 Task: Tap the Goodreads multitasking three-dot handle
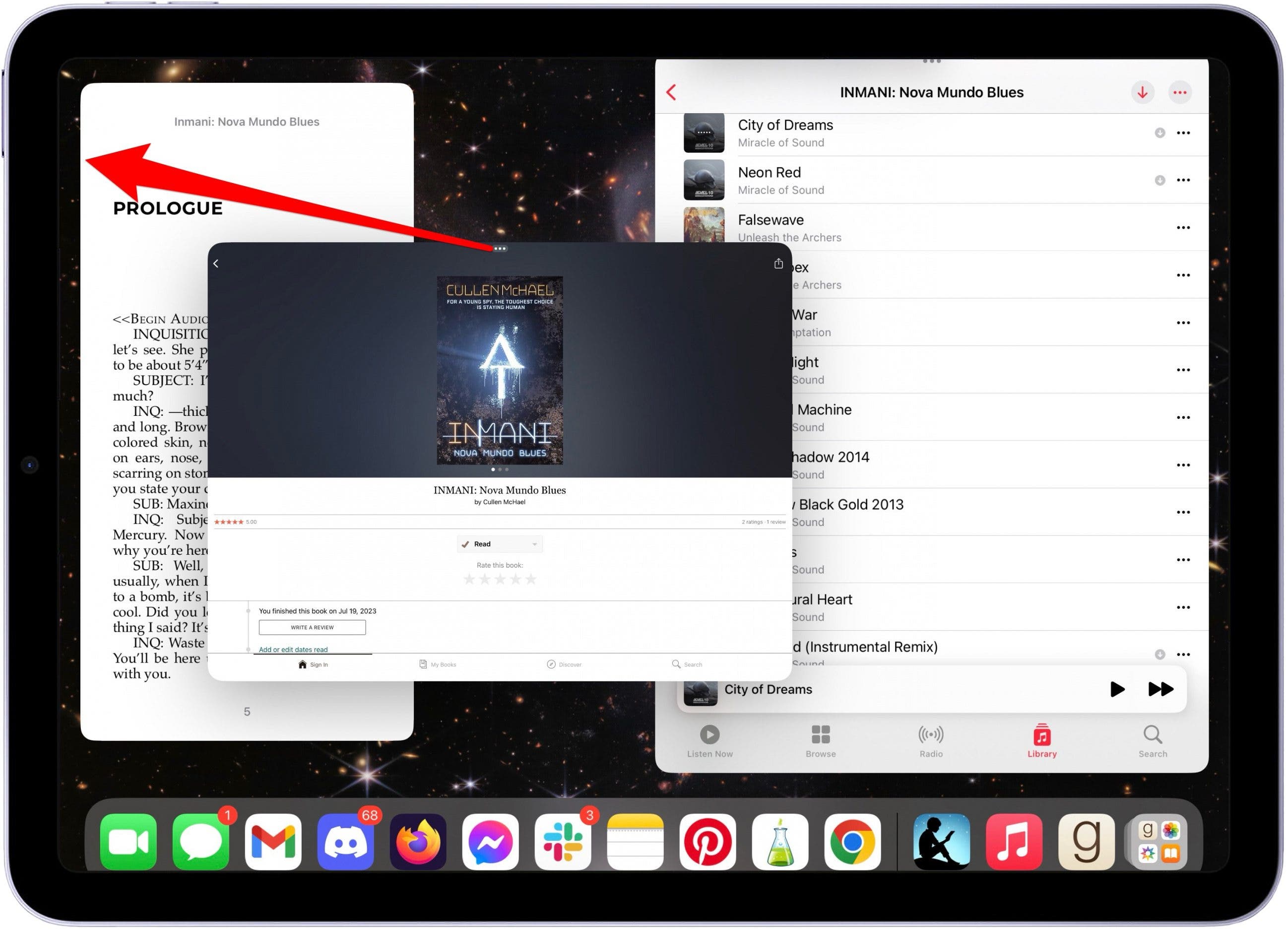click(x=500, y=249)
